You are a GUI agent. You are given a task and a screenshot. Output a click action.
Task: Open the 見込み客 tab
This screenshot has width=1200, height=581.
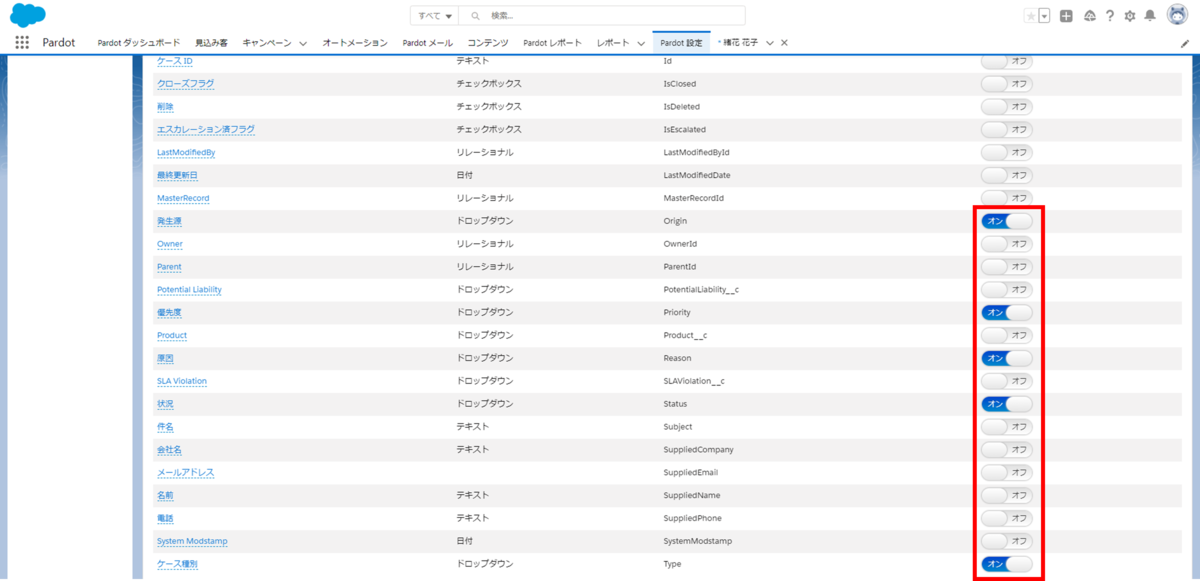(x=211, y=43)
